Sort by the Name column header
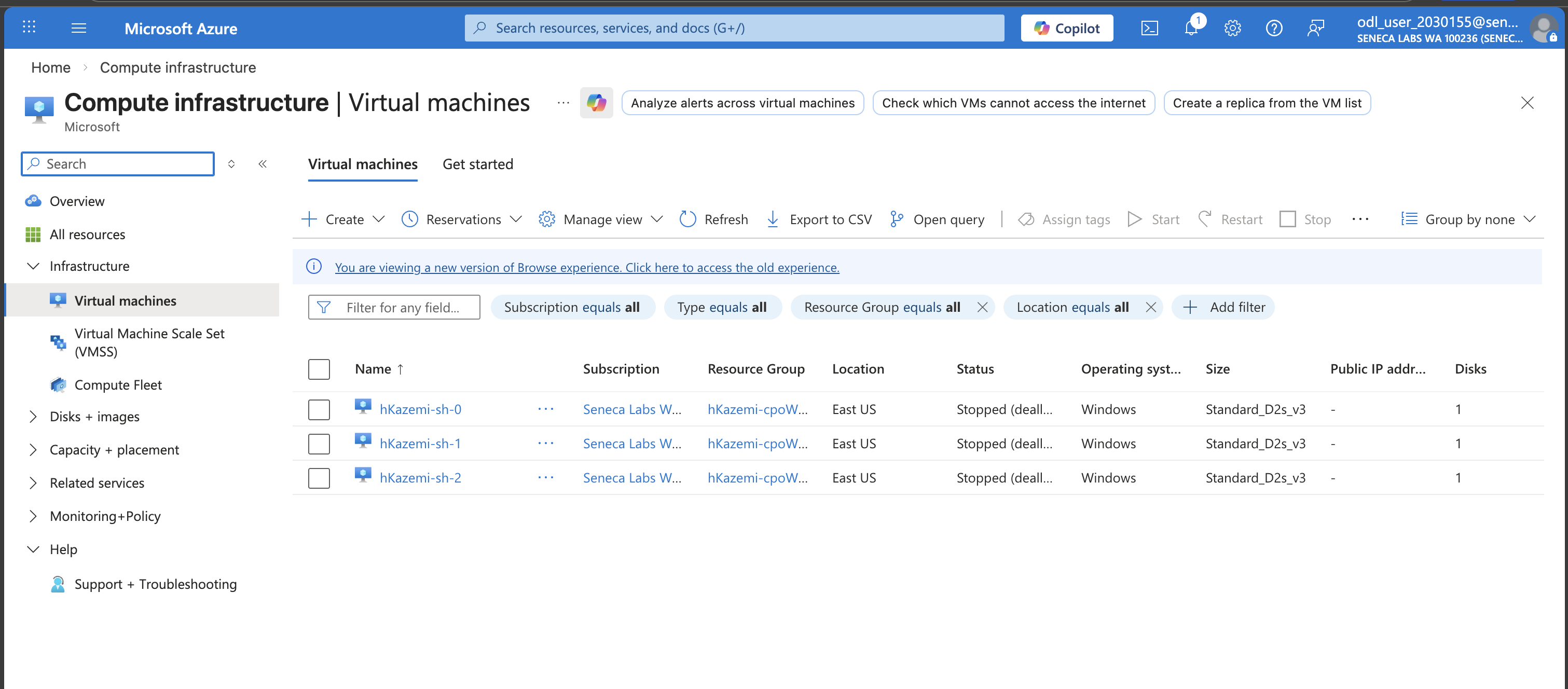 click(379, 369)
